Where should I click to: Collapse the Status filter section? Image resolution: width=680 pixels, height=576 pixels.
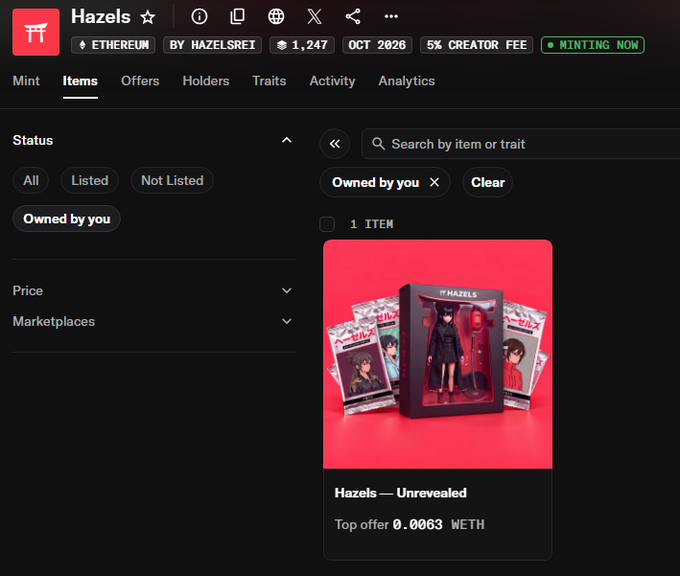tap(287, 140)
